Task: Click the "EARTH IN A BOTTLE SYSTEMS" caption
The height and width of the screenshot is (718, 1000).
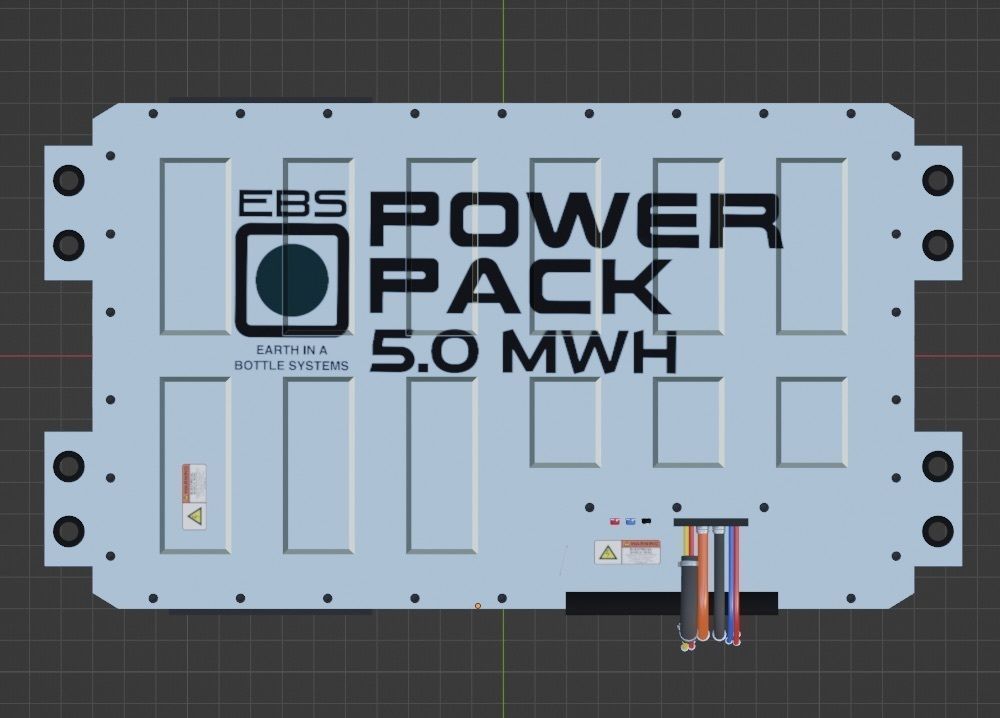Action: coord(291,358)
